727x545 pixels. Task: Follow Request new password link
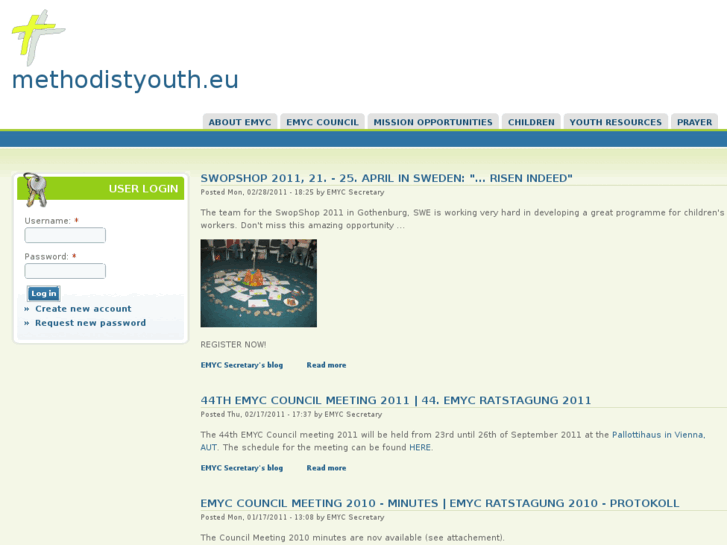tap(90, 323)
